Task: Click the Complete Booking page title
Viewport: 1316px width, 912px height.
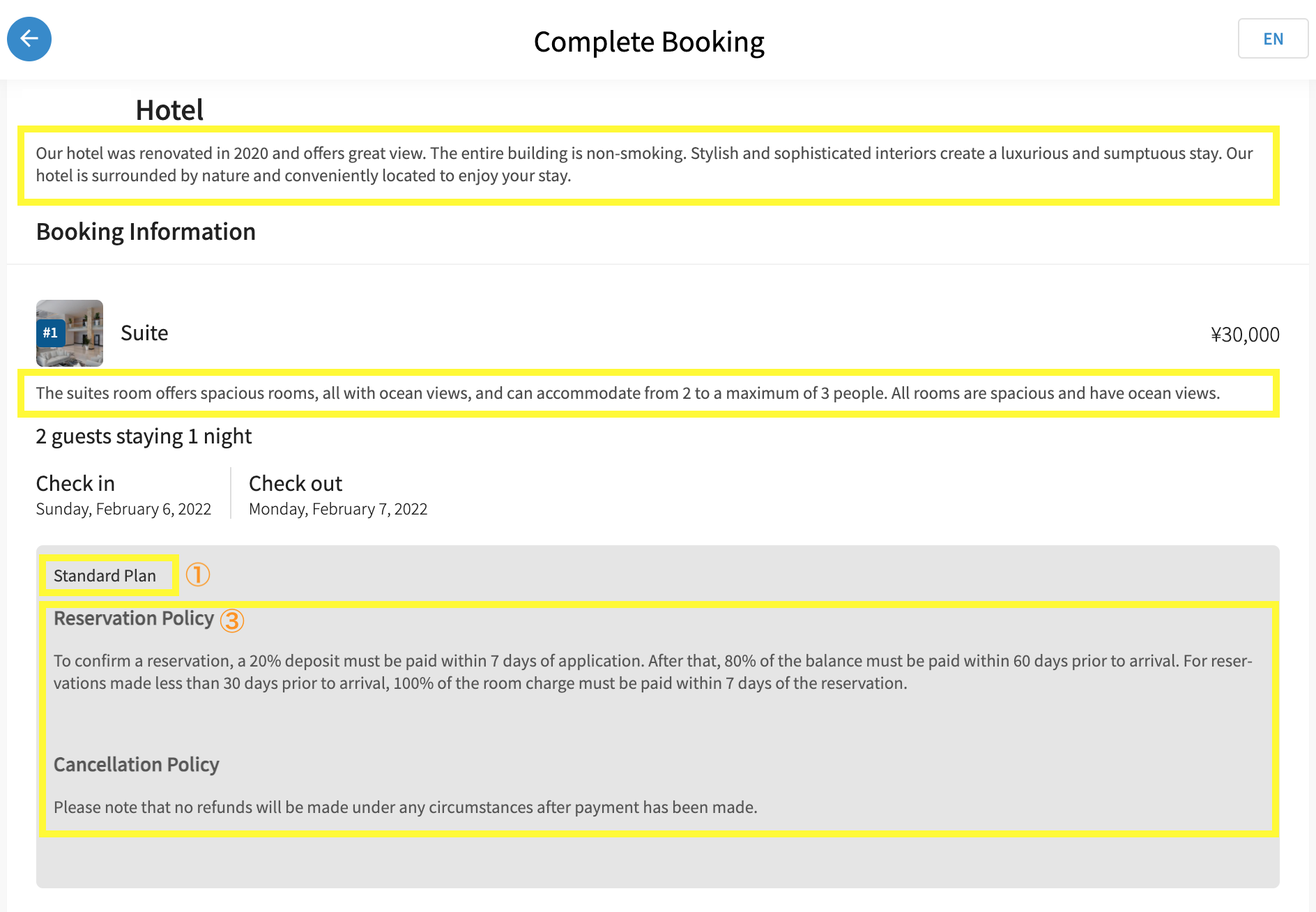Action: point(649,42)
